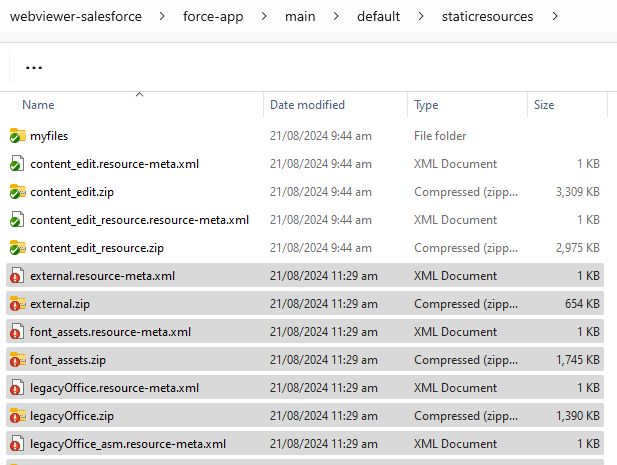Screen dimensions: 617x465
Task: Click the legacyOffice.resource-meta.xml file icon
Action: pyautogui.click(x=17, y=388)
